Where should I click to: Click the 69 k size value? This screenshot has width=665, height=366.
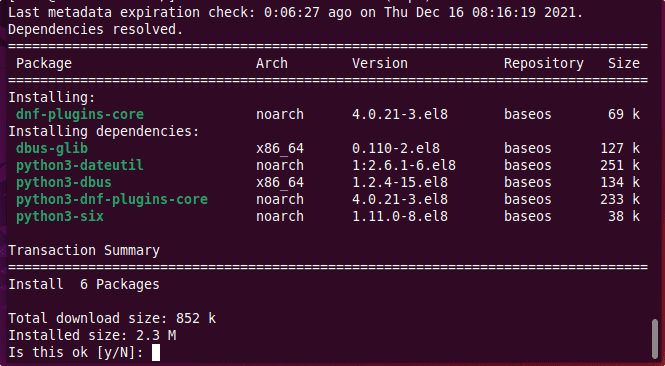tap(623, 115)
